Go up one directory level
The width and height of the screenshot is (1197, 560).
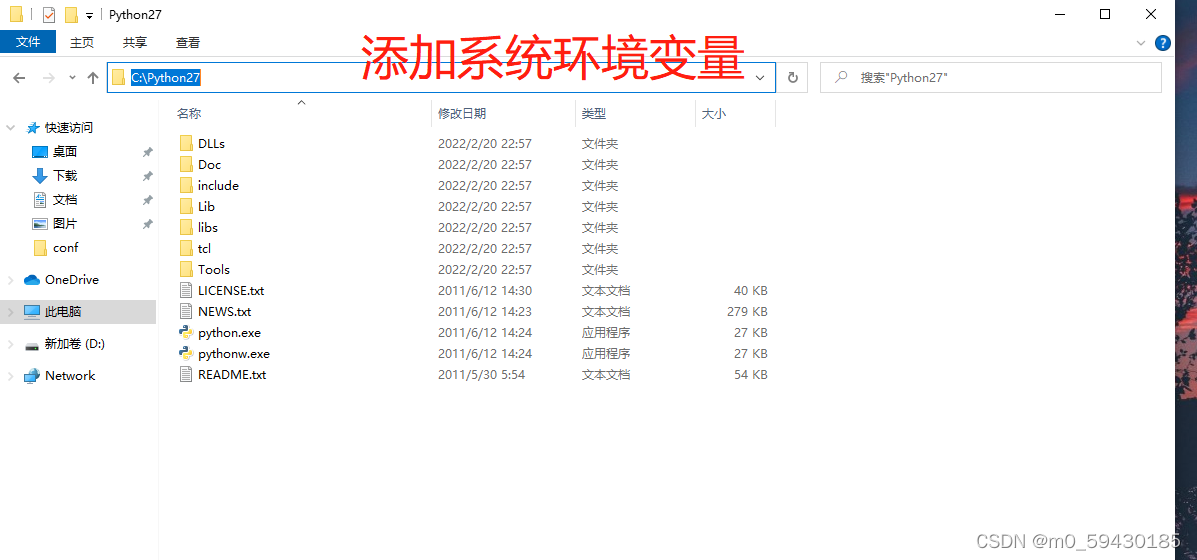[x=93, y=78]
